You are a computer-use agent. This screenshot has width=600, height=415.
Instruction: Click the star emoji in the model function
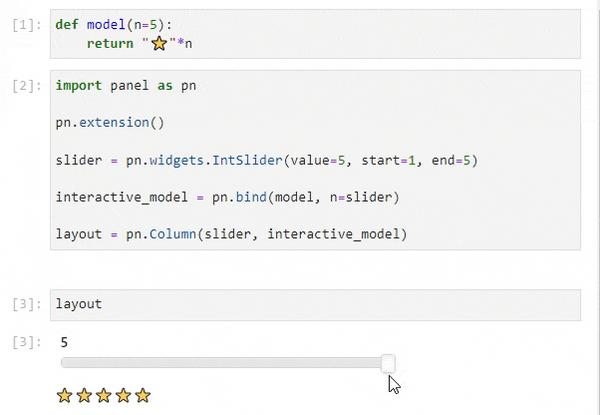pyautogui.click(x=158, y=43)
